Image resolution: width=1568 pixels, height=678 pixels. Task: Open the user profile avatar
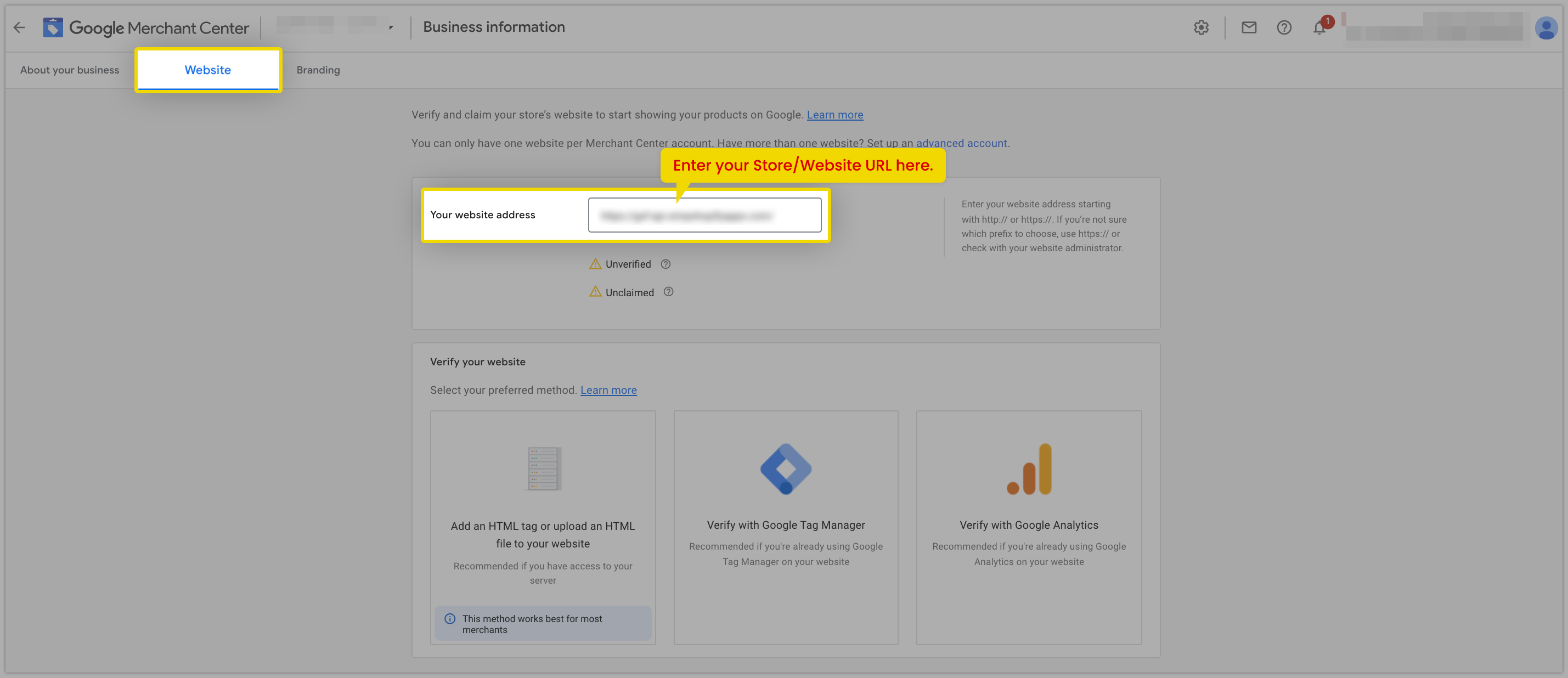pos(1546,27)
